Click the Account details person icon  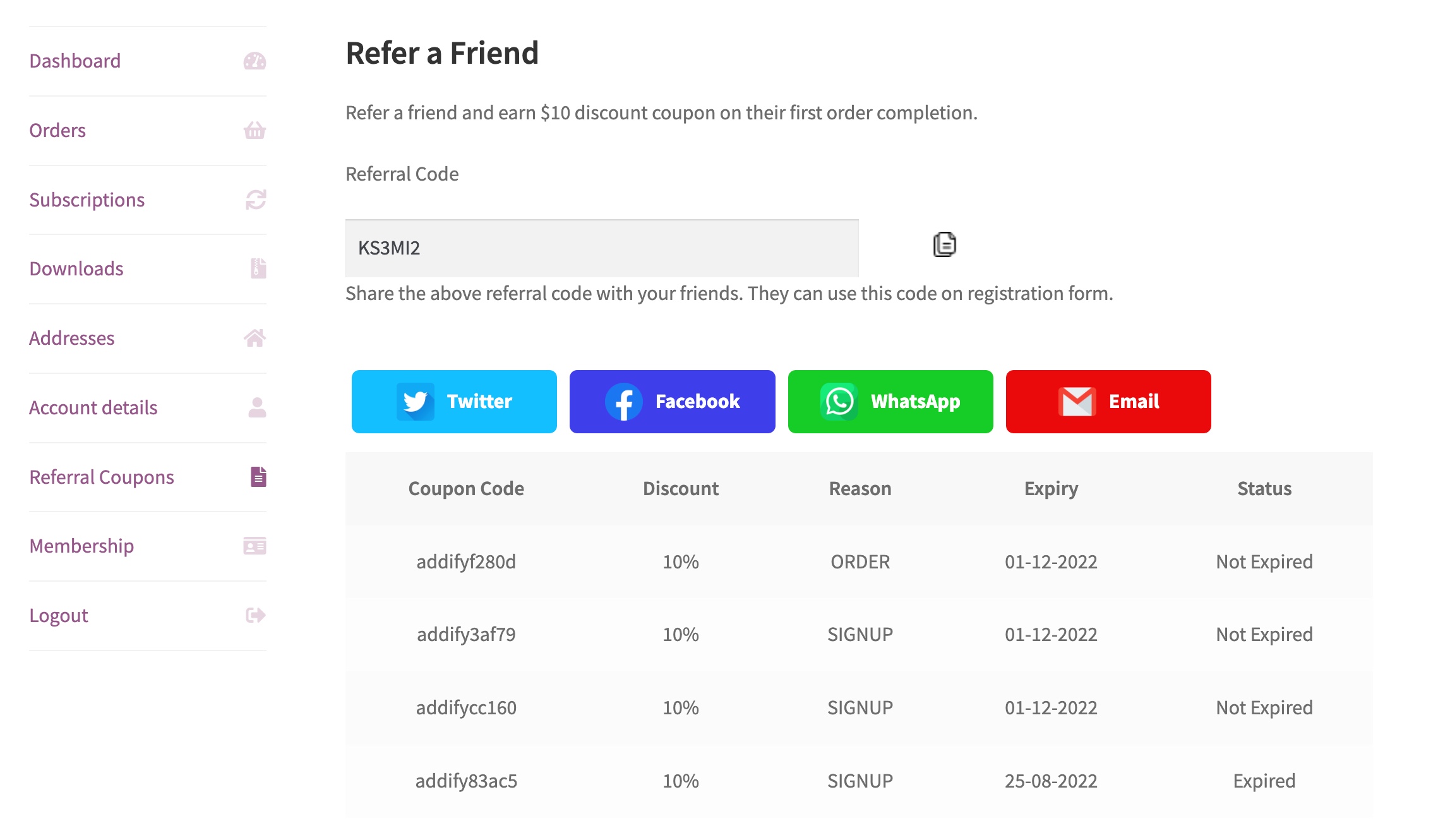coord(255,408)
